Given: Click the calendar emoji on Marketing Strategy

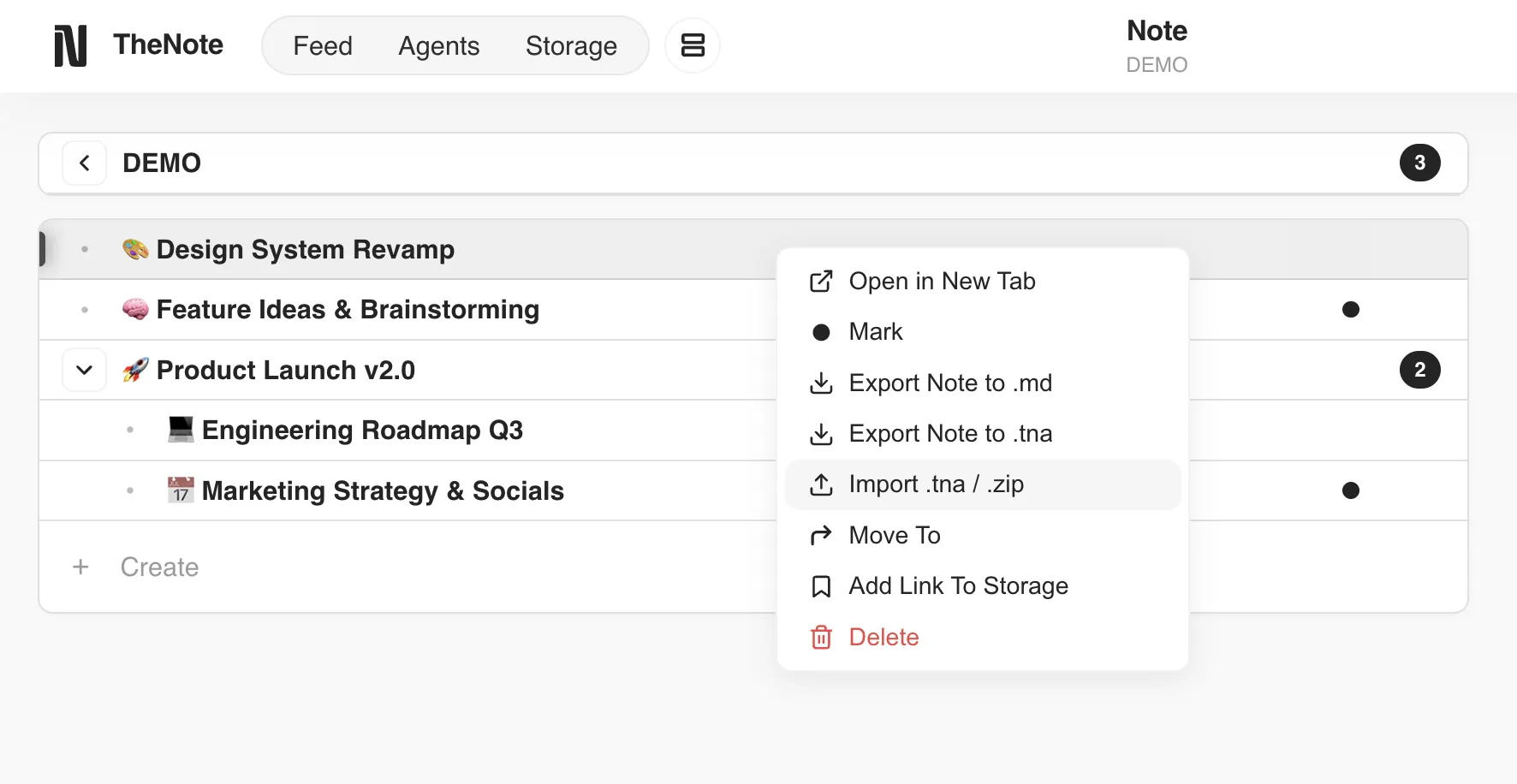Looking at the screenshot, I should click(x=181, y=490).
